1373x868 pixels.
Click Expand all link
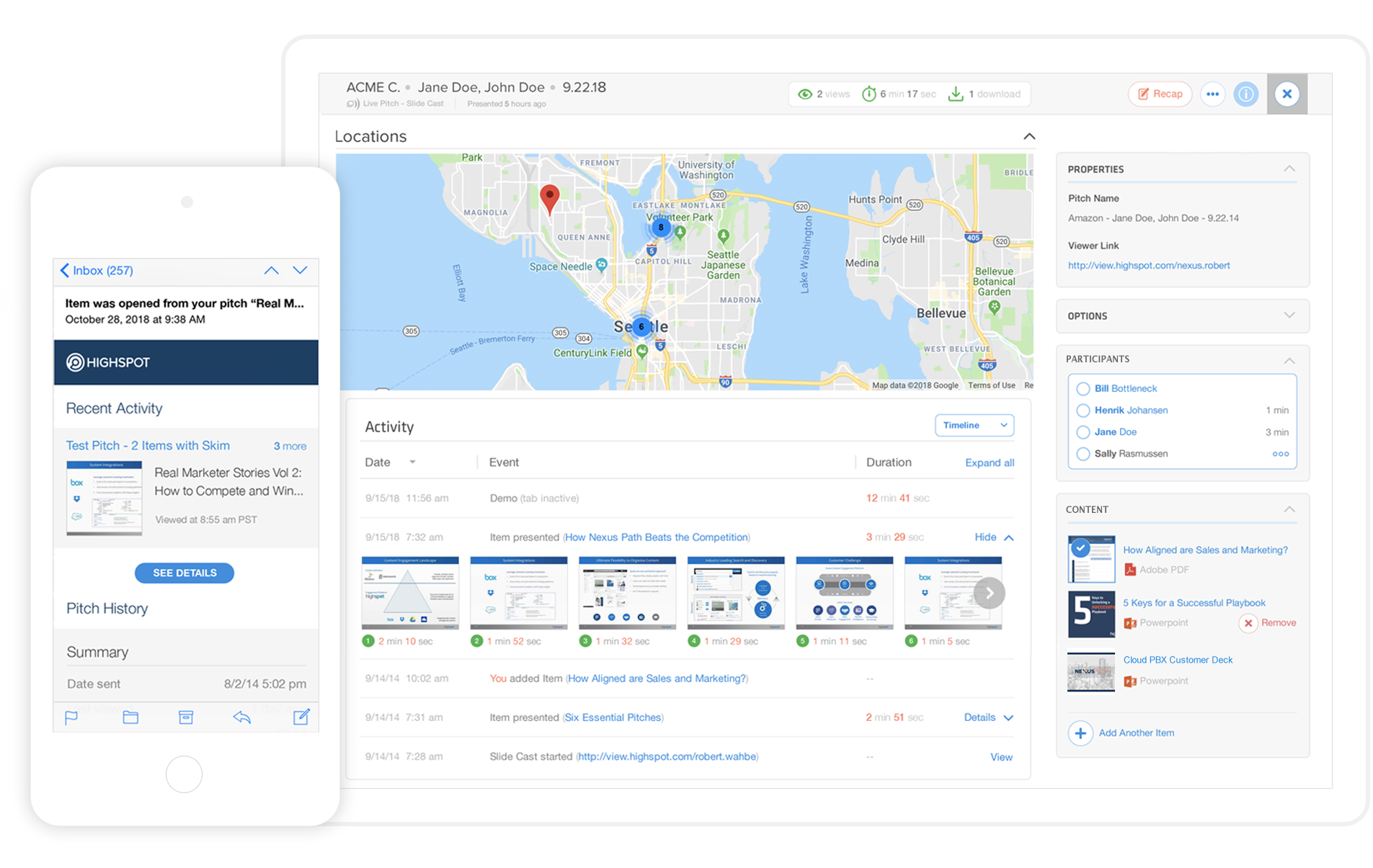coord(989,462)
